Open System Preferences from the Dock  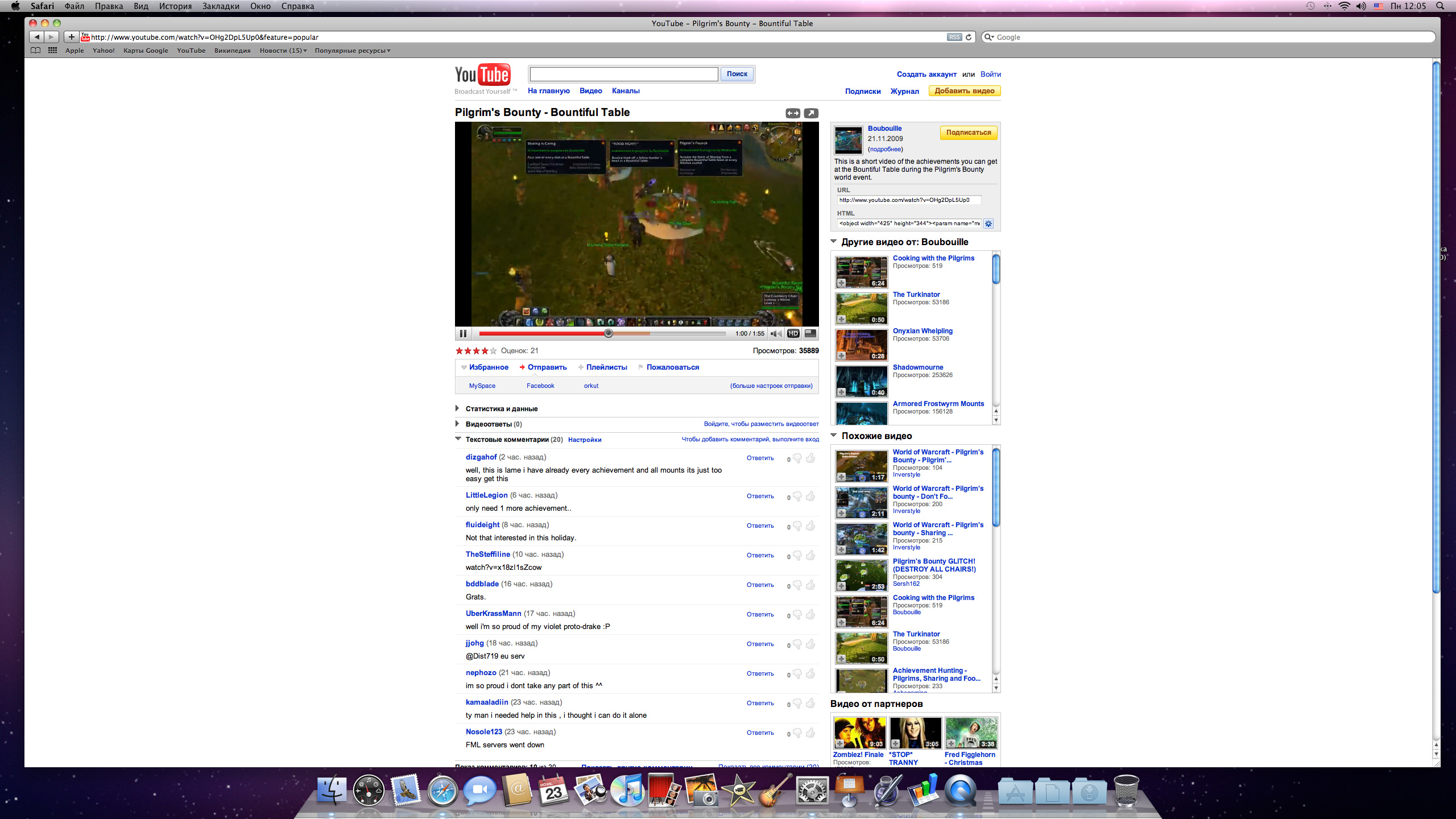click(812, 789)
